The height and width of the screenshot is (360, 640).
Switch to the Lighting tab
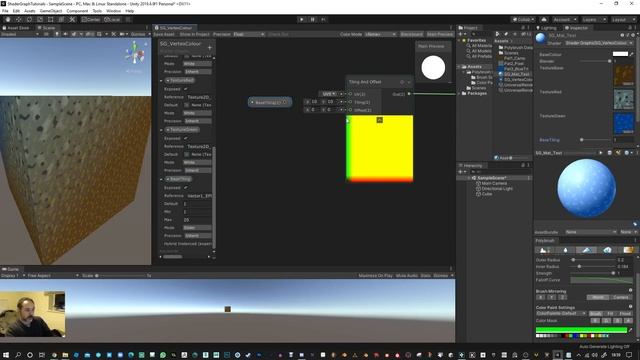[547, 28]
